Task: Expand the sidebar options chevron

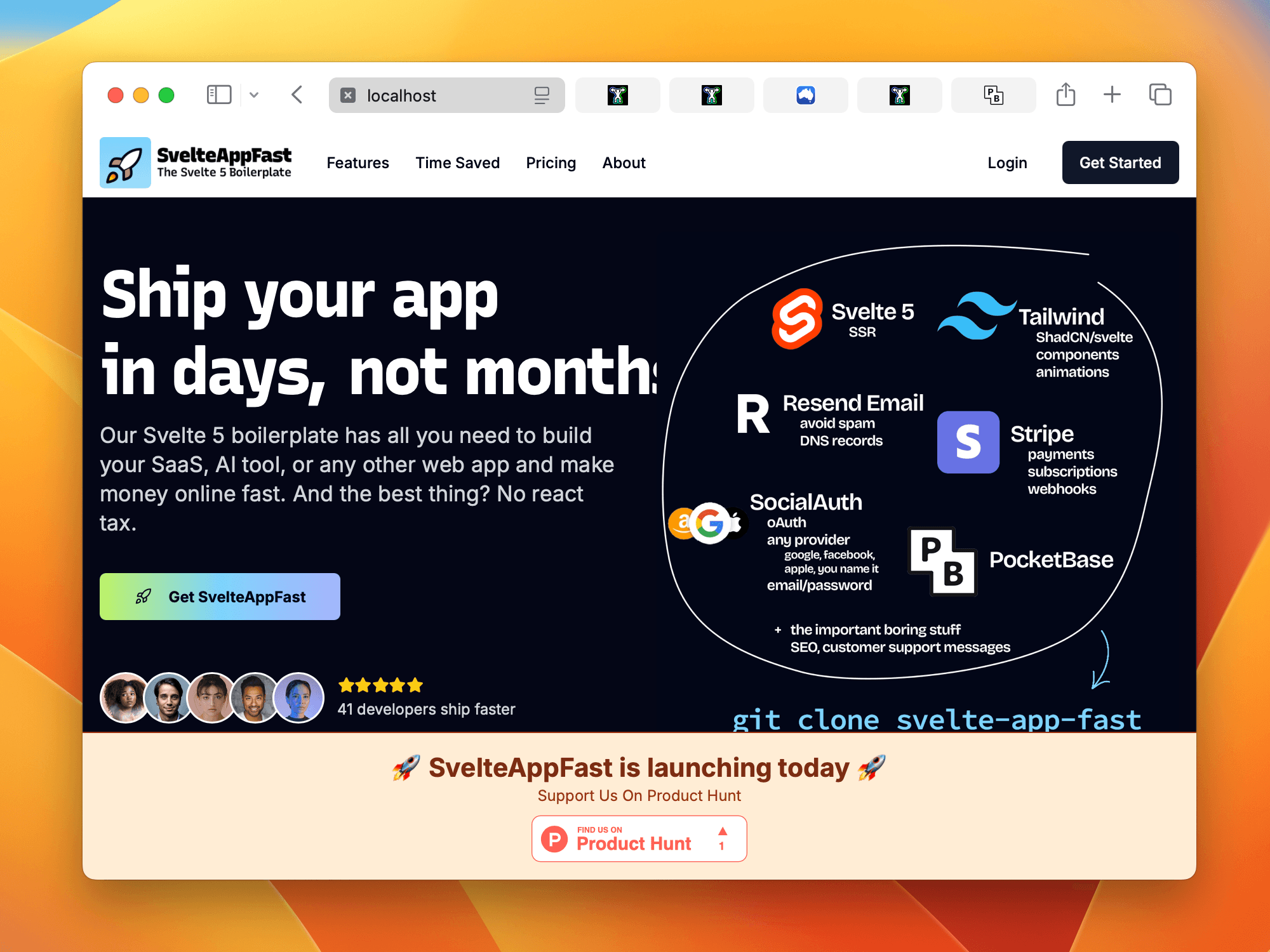Action: 254,95
